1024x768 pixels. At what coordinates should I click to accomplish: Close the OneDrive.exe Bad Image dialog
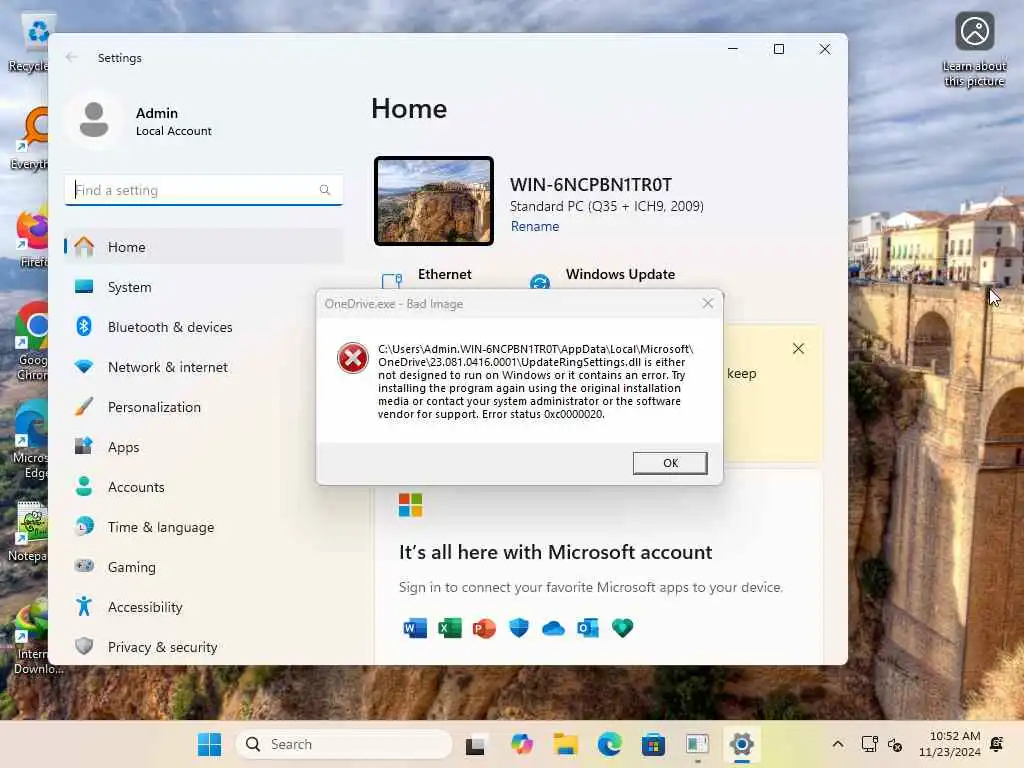point(708,303)
